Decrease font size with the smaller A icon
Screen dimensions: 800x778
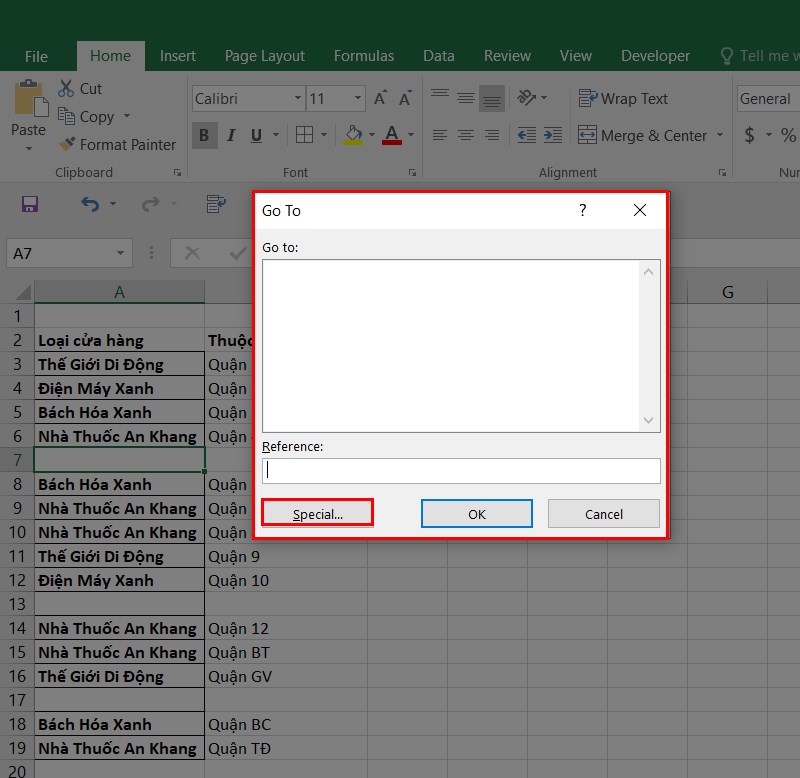[x=405, y=98]
